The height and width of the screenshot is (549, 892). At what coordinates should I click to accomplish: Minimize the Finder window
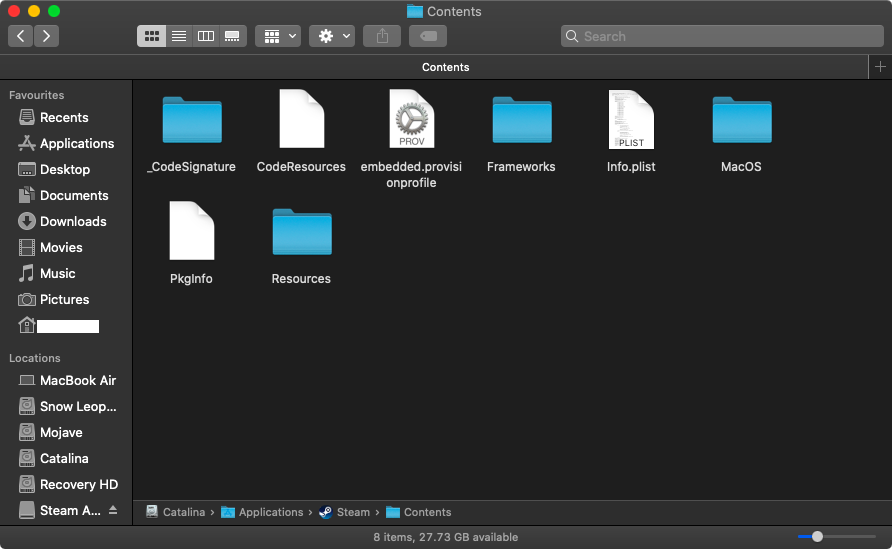point(34,11)
